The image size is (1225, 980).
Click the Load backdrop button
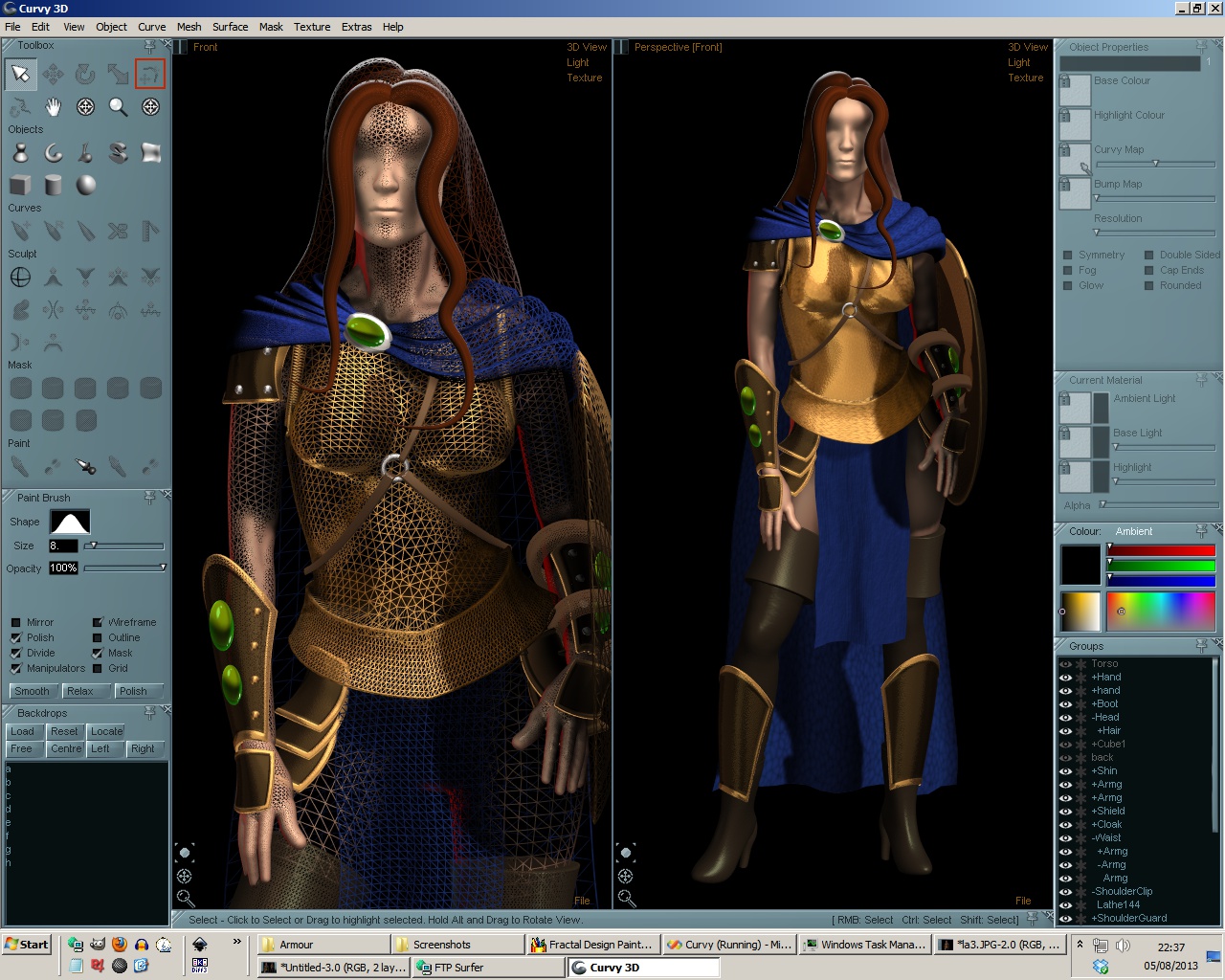coord(23,731)
